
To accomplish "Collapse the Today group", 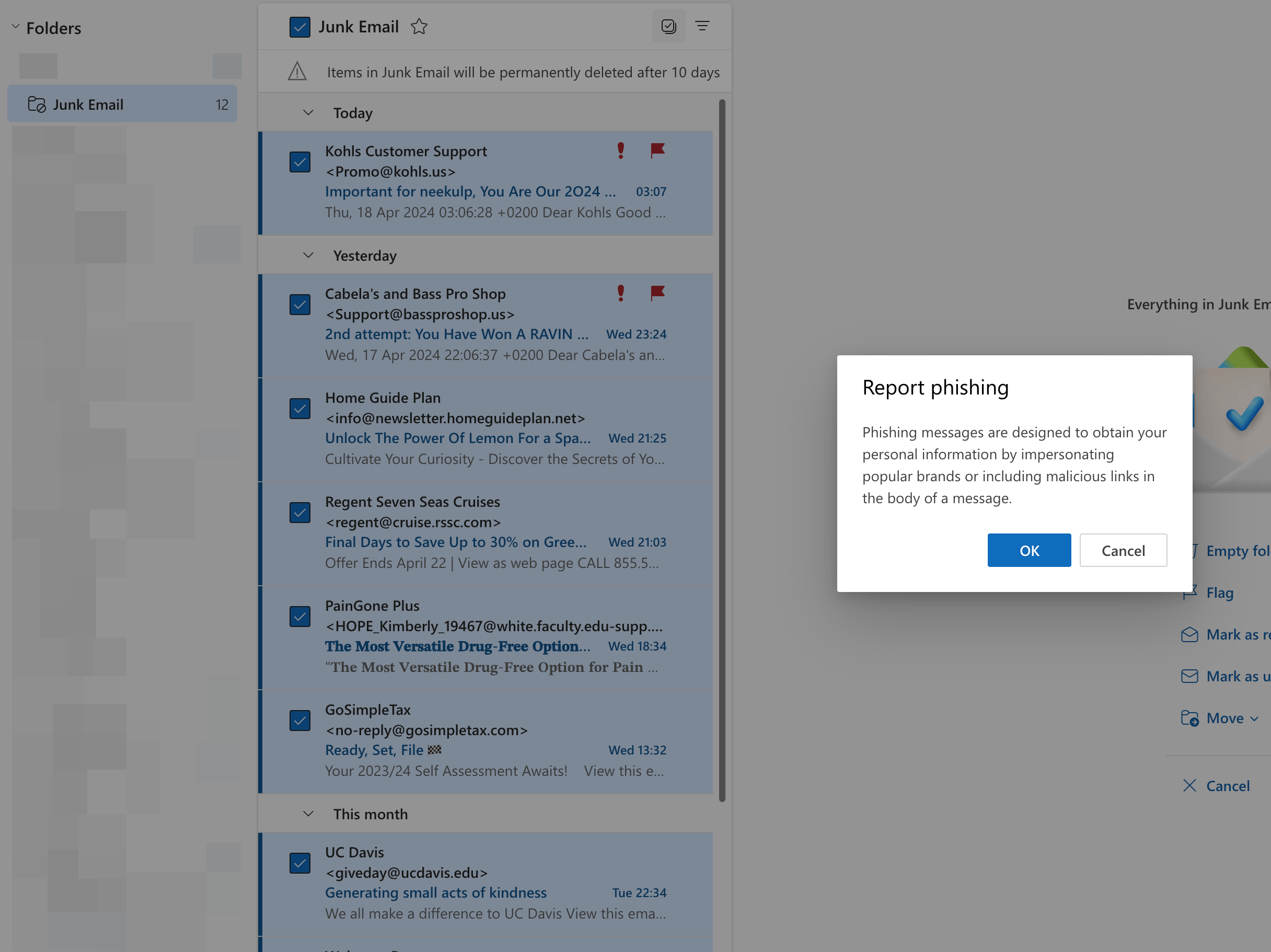I will 308,113.
